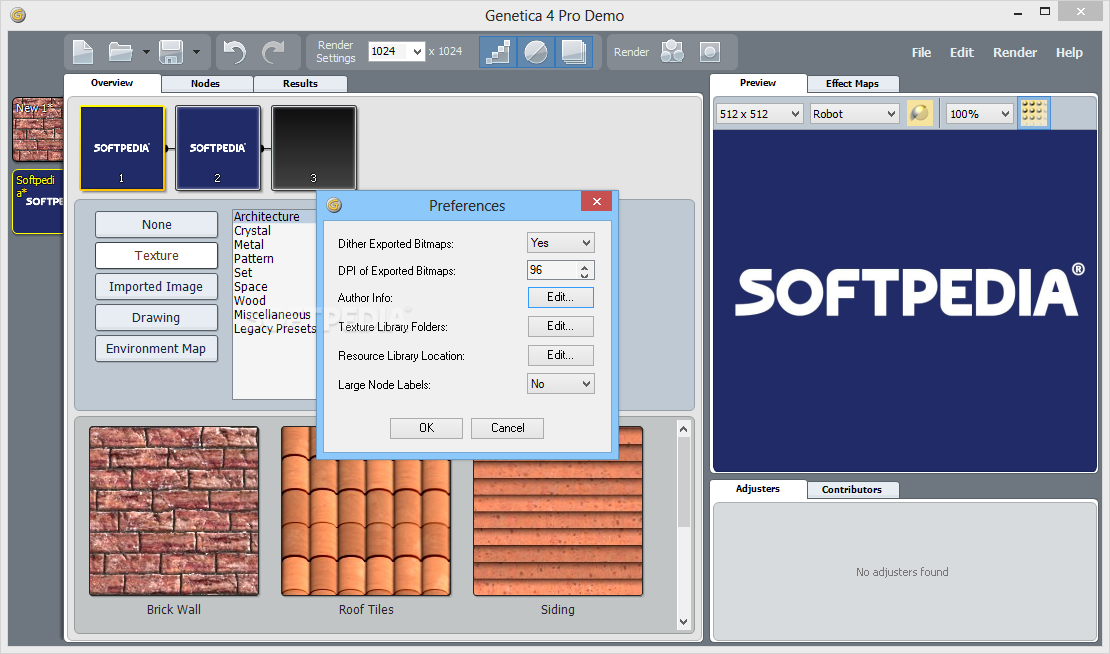The height and width of the screenshot is (654, 1110).
Task: Click the None button
Action: pyautogui.click(x=156, y=224)
